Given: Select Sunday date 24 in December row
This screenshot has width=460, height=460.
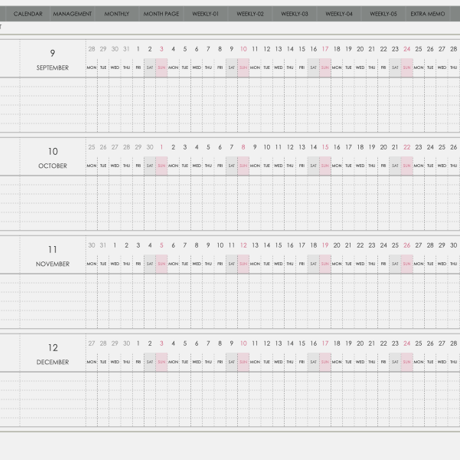Looking at the screenshot, I should point(407,343).
